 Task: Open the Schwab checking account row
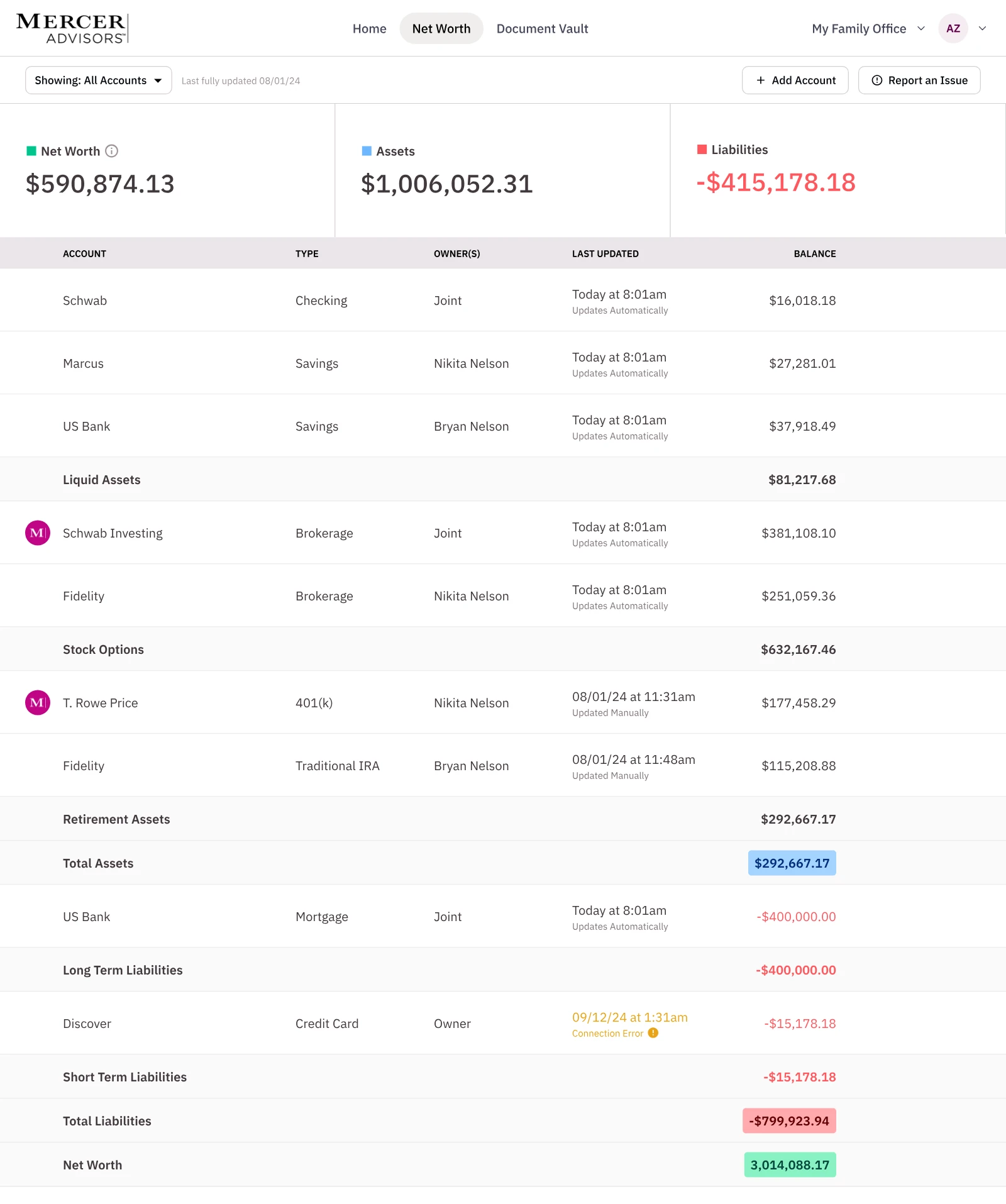(503, 300)
